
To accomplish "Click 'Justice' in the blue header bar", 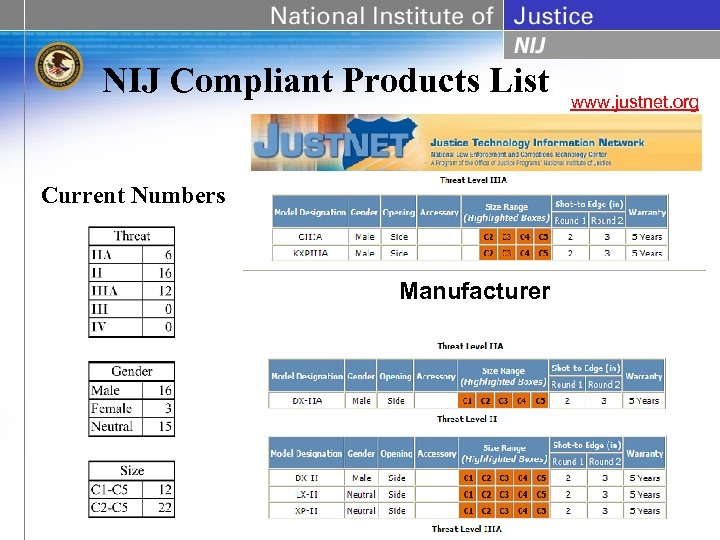I will [x=553, y=16].
